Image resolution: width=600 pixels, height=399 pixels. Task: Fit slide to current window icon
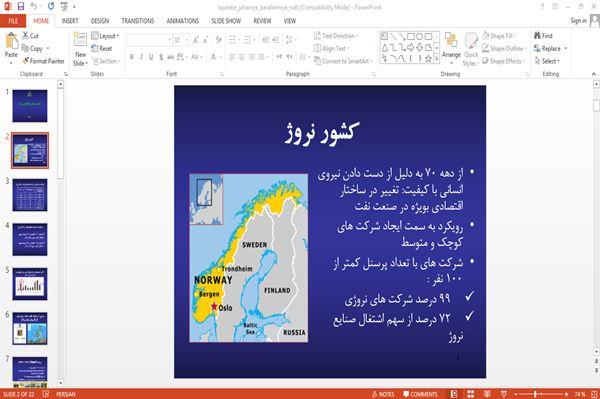point(594,394)
